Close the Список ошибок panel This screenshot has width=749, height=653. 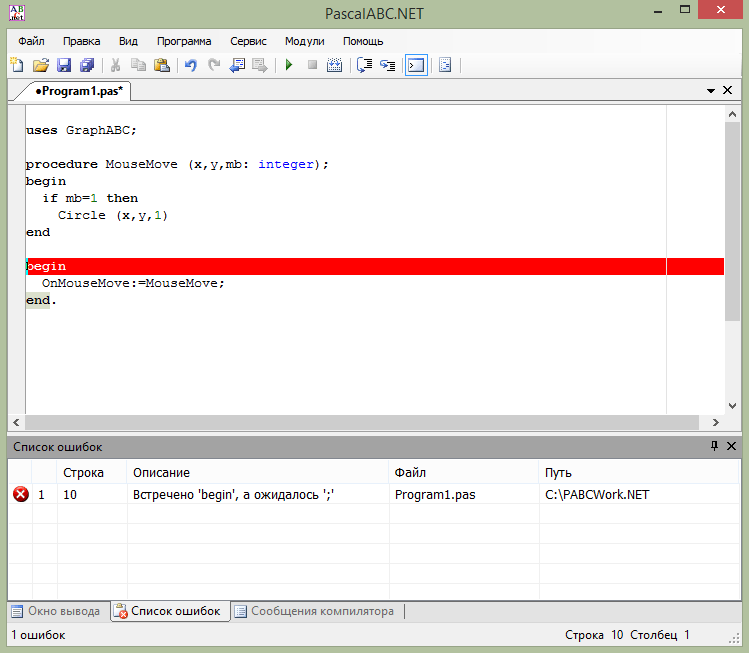click(731, 446)
